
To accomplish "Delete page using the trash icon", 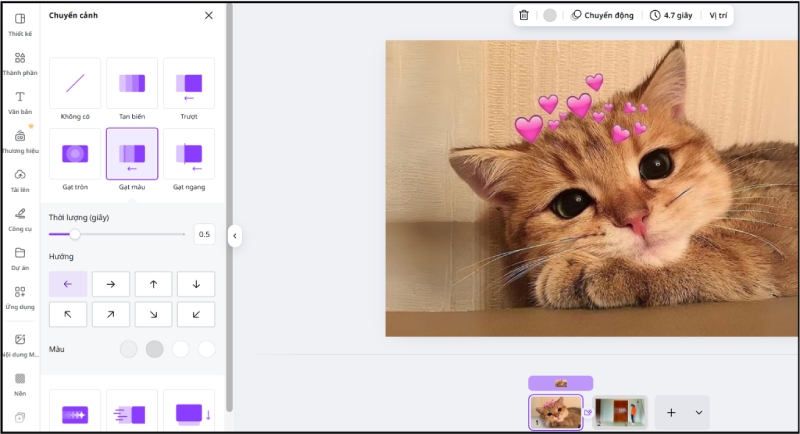I will pyautogui.click(x=524, y=16).
